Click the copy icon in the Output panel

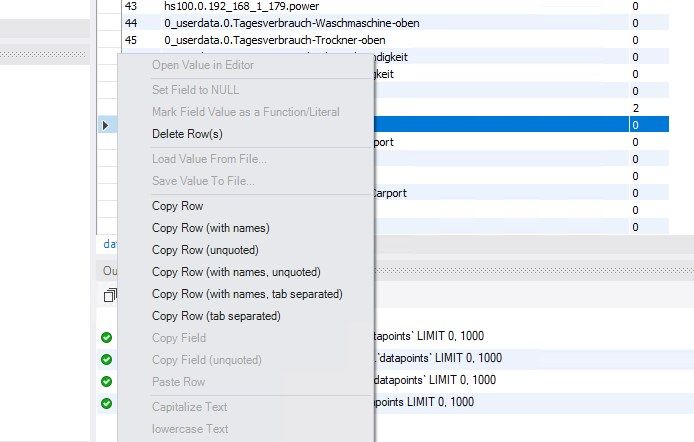108,296
